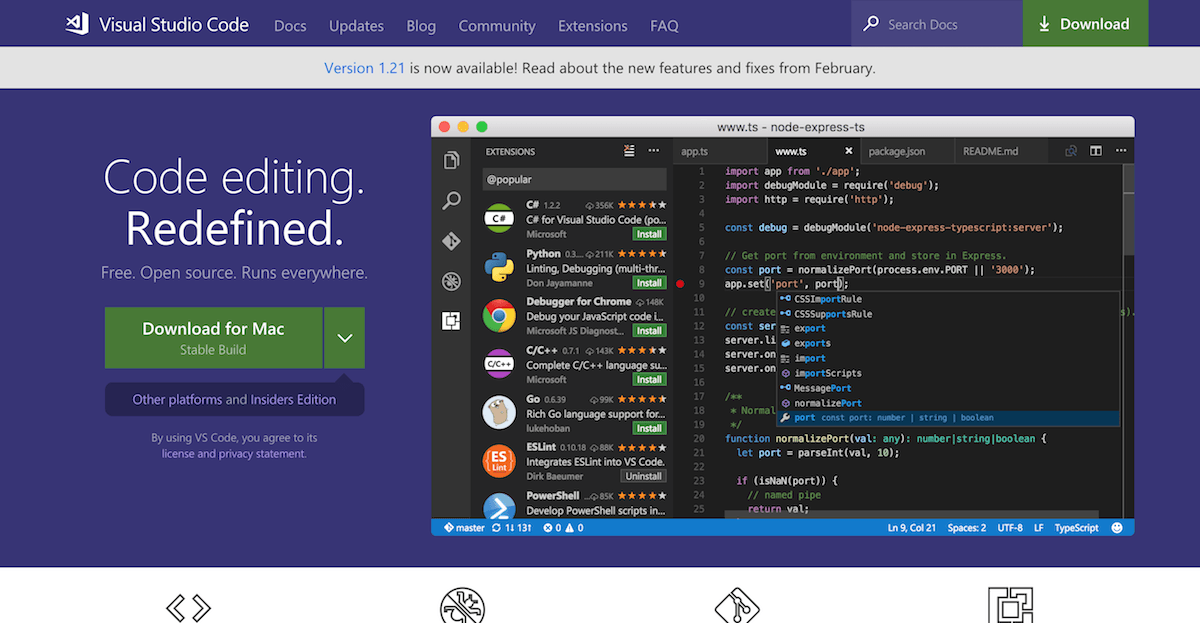
Task: Click the smiley feedback icon in status bar
Action: point(1117,527)
